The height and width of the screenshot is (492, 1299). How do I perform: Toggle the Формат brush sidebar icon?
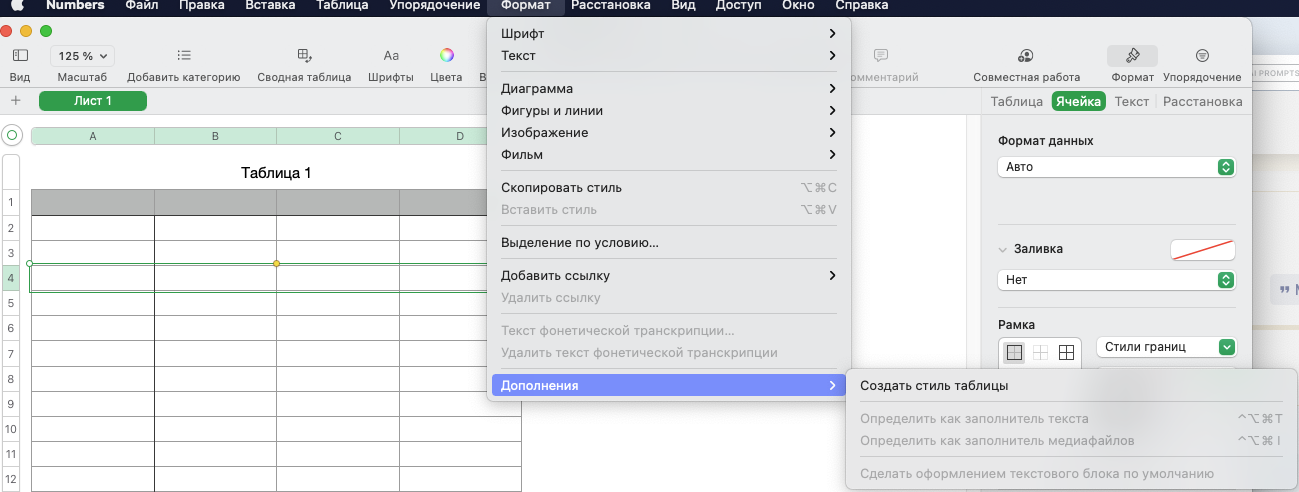point(1132,56)
